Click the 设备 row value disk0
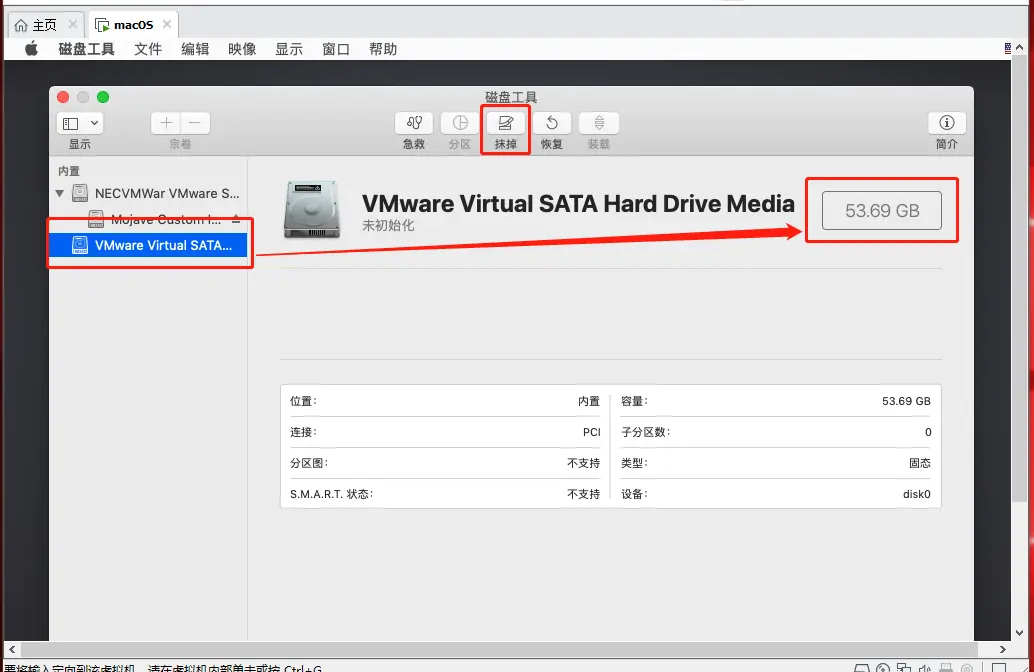The image size is (1034, 672). 917,494
